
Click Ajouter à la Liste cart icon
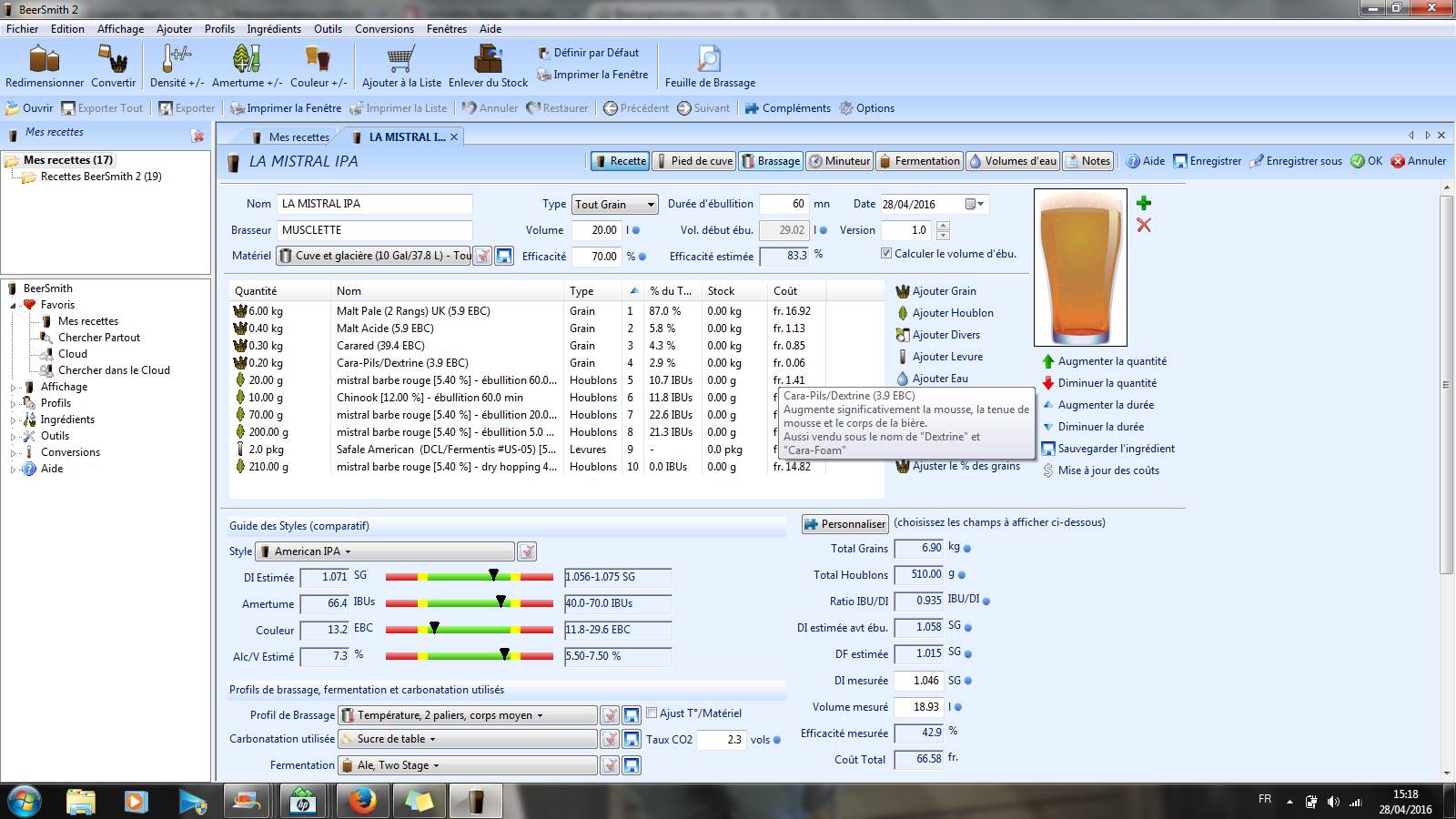click(x=401, y=66)
